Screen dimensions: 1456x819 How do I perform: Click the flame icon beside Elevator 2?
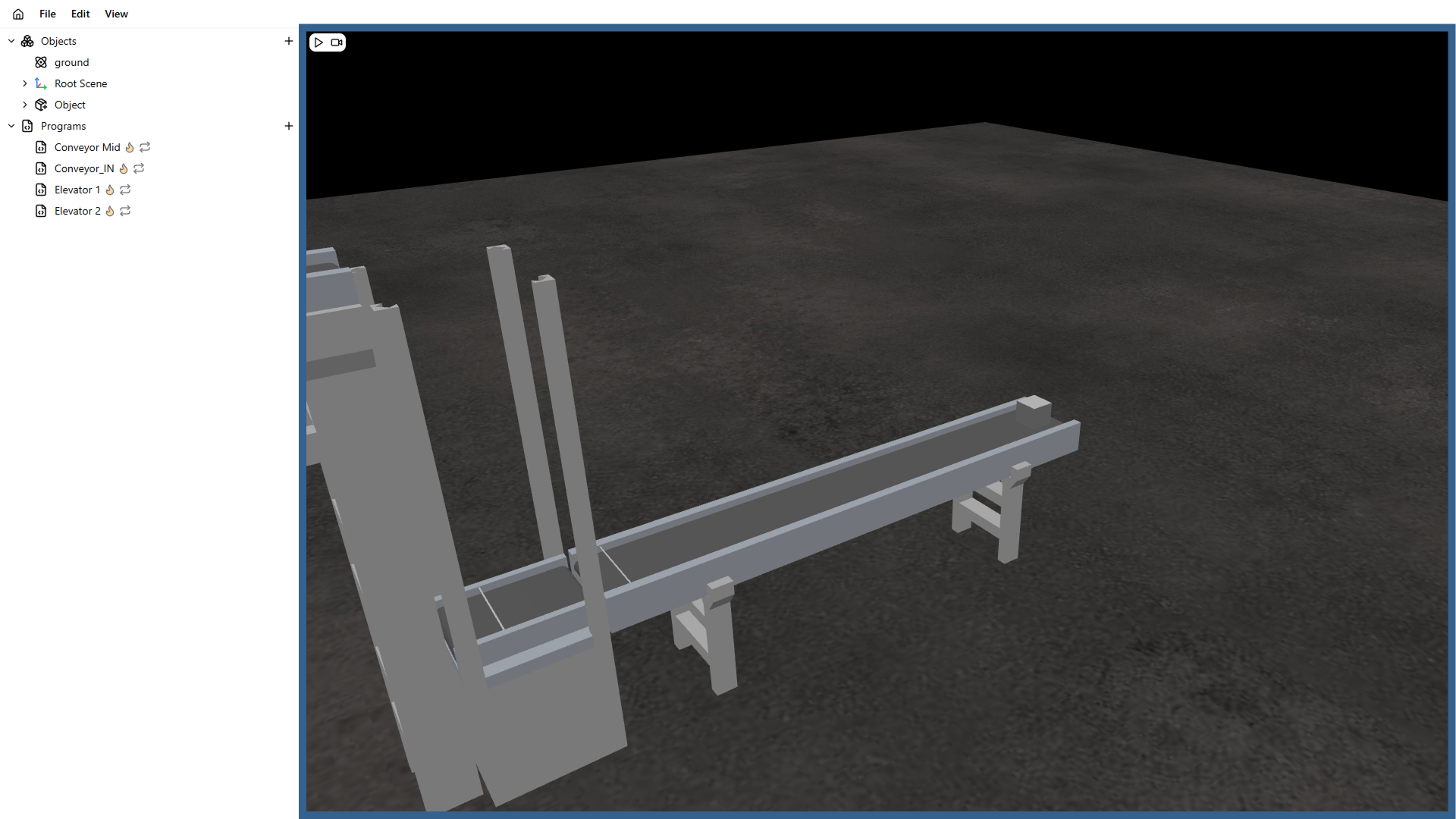[110, 211]
